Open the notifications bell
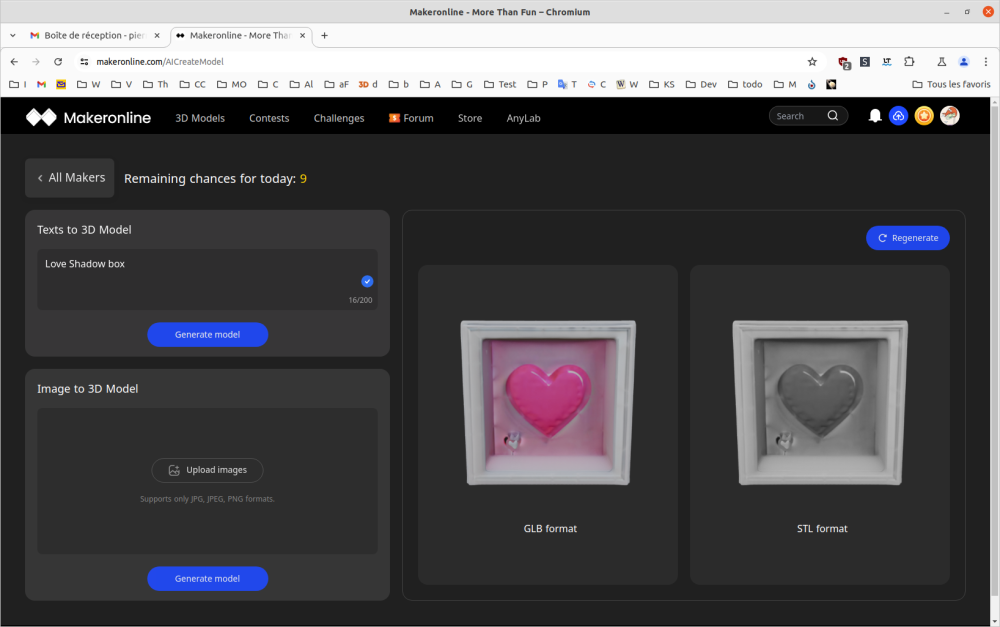 click(x=875, y=115)
